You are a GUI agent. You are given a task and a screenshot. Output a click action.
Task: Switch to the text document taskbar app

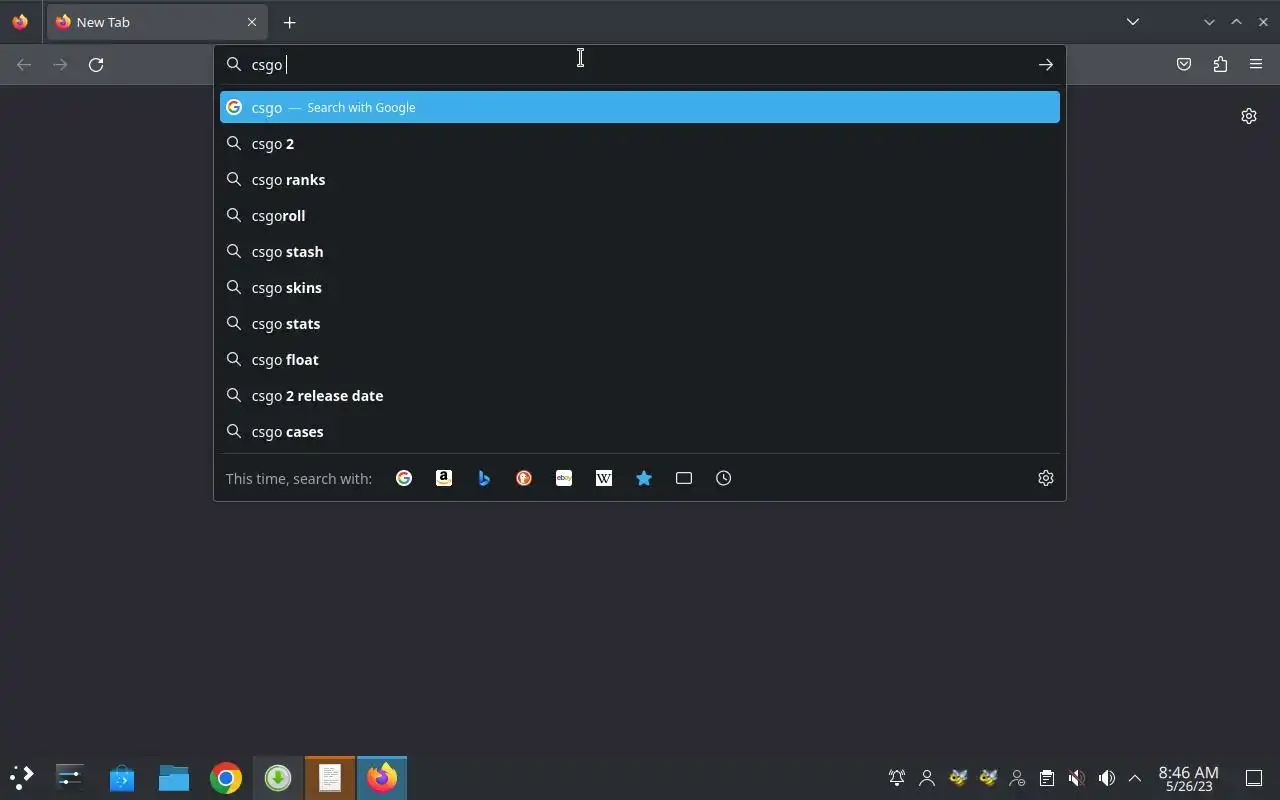pyautogui.click(x=330, y=777)
